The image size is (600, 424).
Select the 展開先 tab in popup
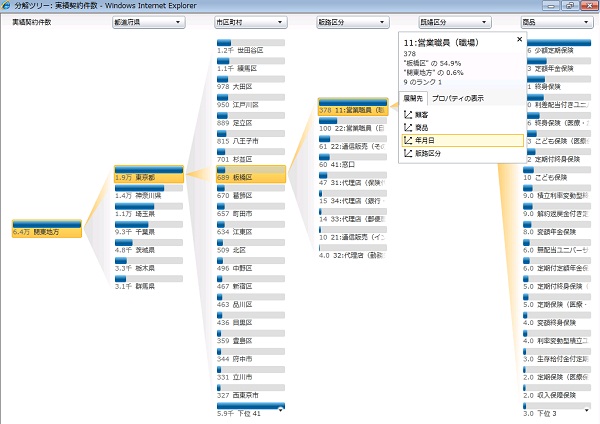pyautogui.click(x=412, y=98)
